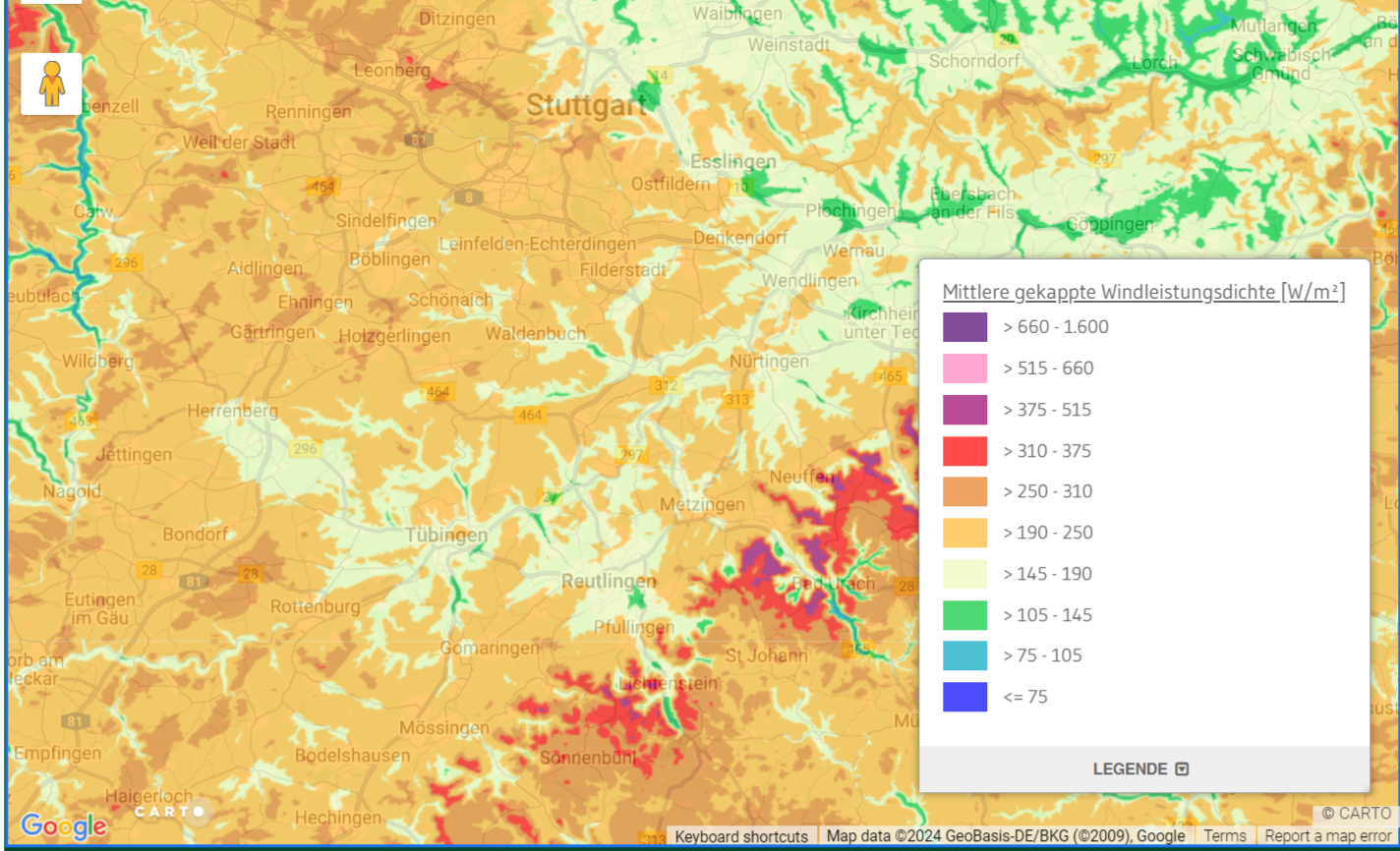Collapse the LEGENDE panel
Viewport: 1400px width, 851px height.
point(1142,768)
